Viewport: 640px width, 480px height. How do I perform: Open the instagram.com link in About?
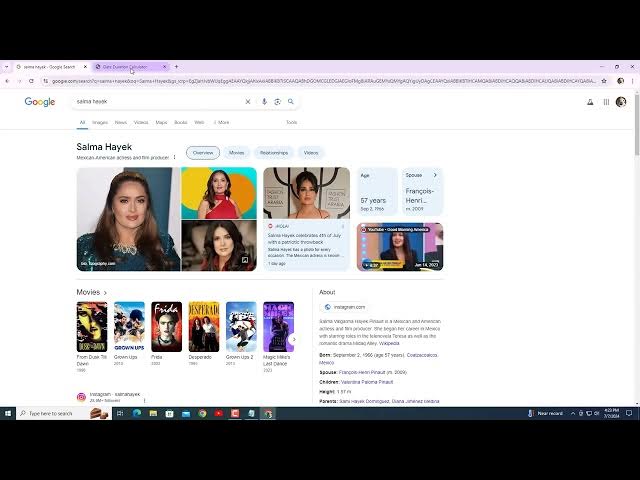tap(345, 307)
